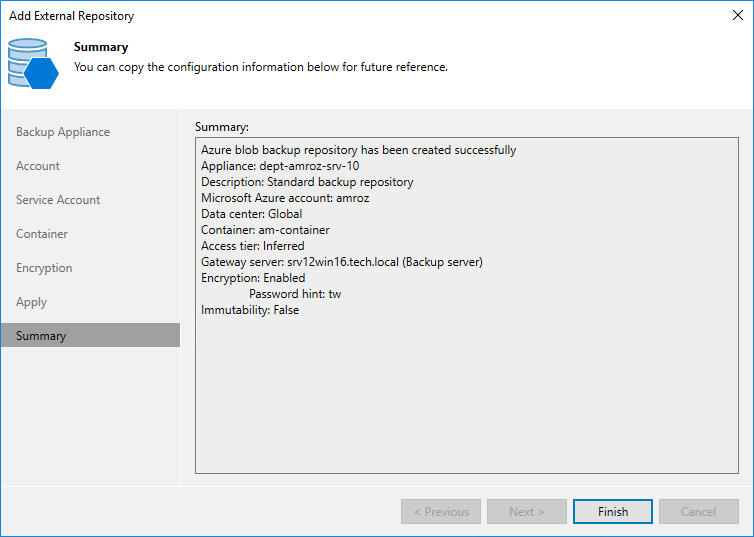
Task: Close the Add External Repository dialog
Action: click(737, 15)
